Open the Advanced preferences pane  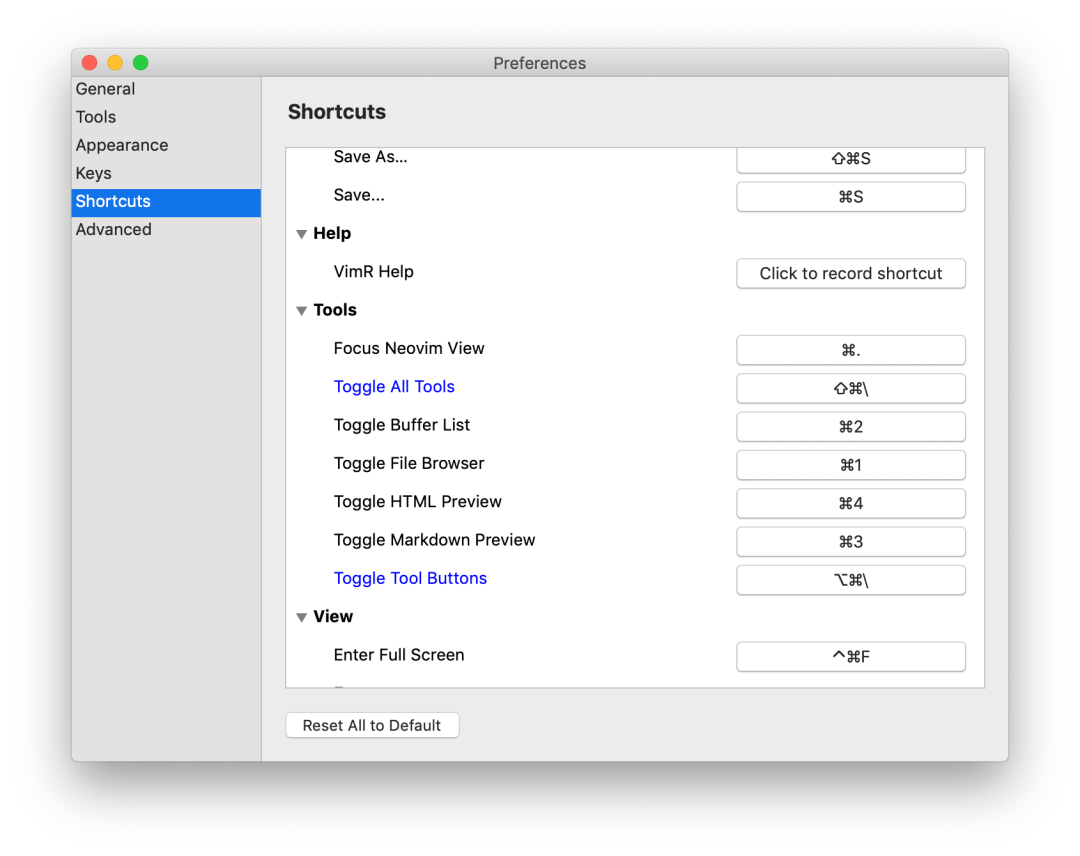point(165,230)
